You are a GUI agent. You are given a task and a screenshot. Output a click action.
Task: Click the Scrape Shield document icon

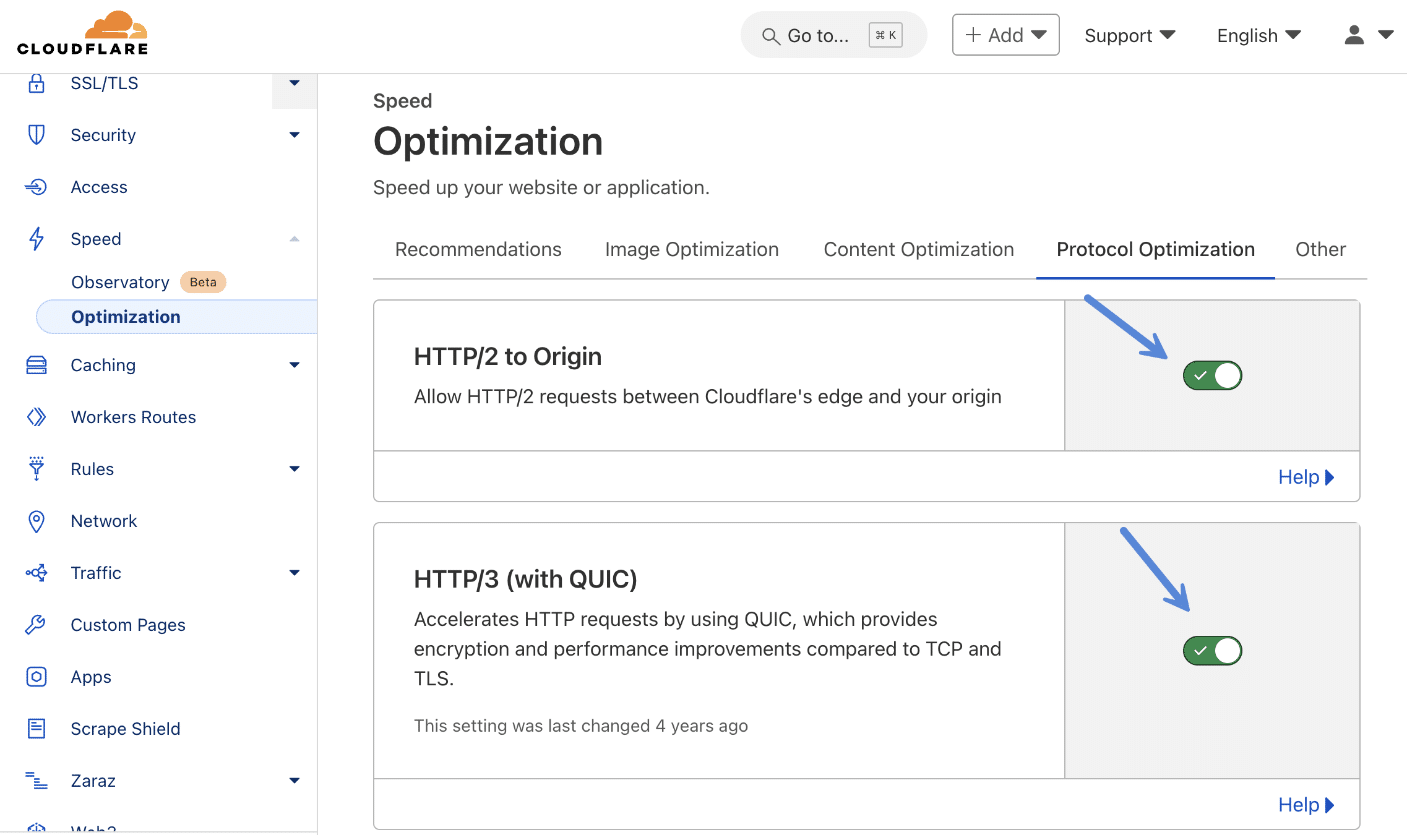pos(36,728)
